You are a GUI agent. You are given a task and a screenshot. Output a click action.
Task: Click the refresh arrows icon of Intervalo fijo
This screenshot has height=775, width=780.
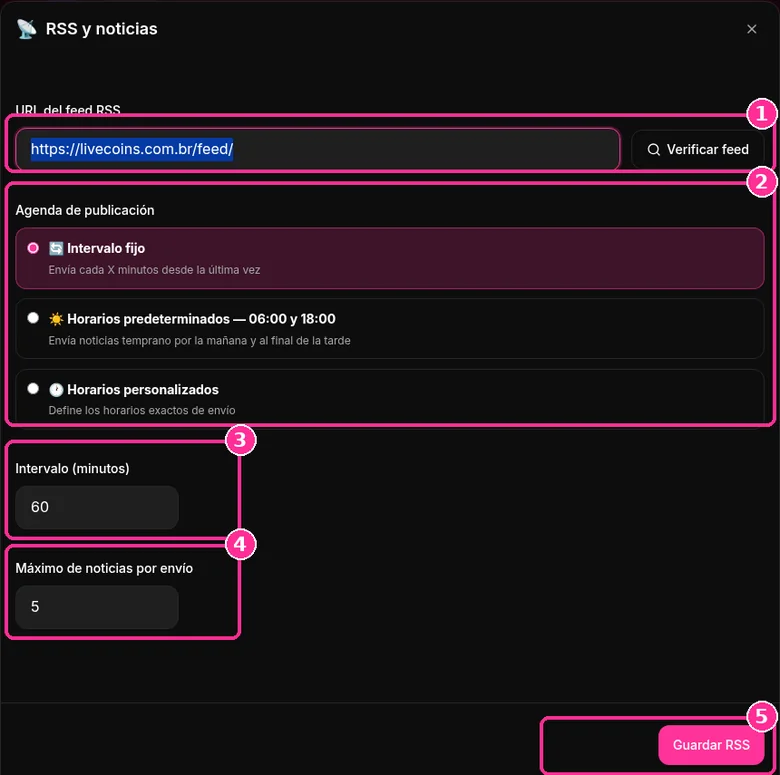56,248
